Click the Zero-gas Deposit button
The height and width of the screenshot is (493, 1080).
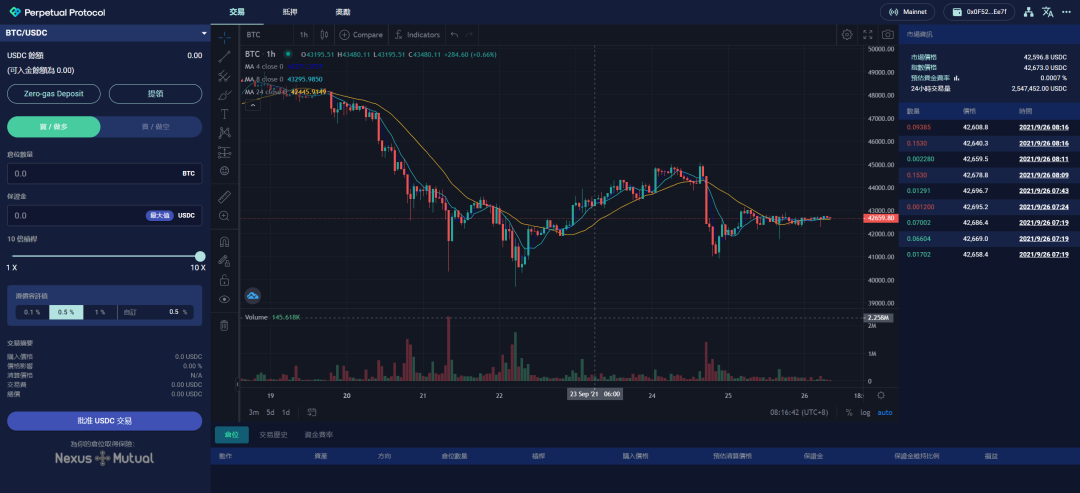[x=54, y=94]
